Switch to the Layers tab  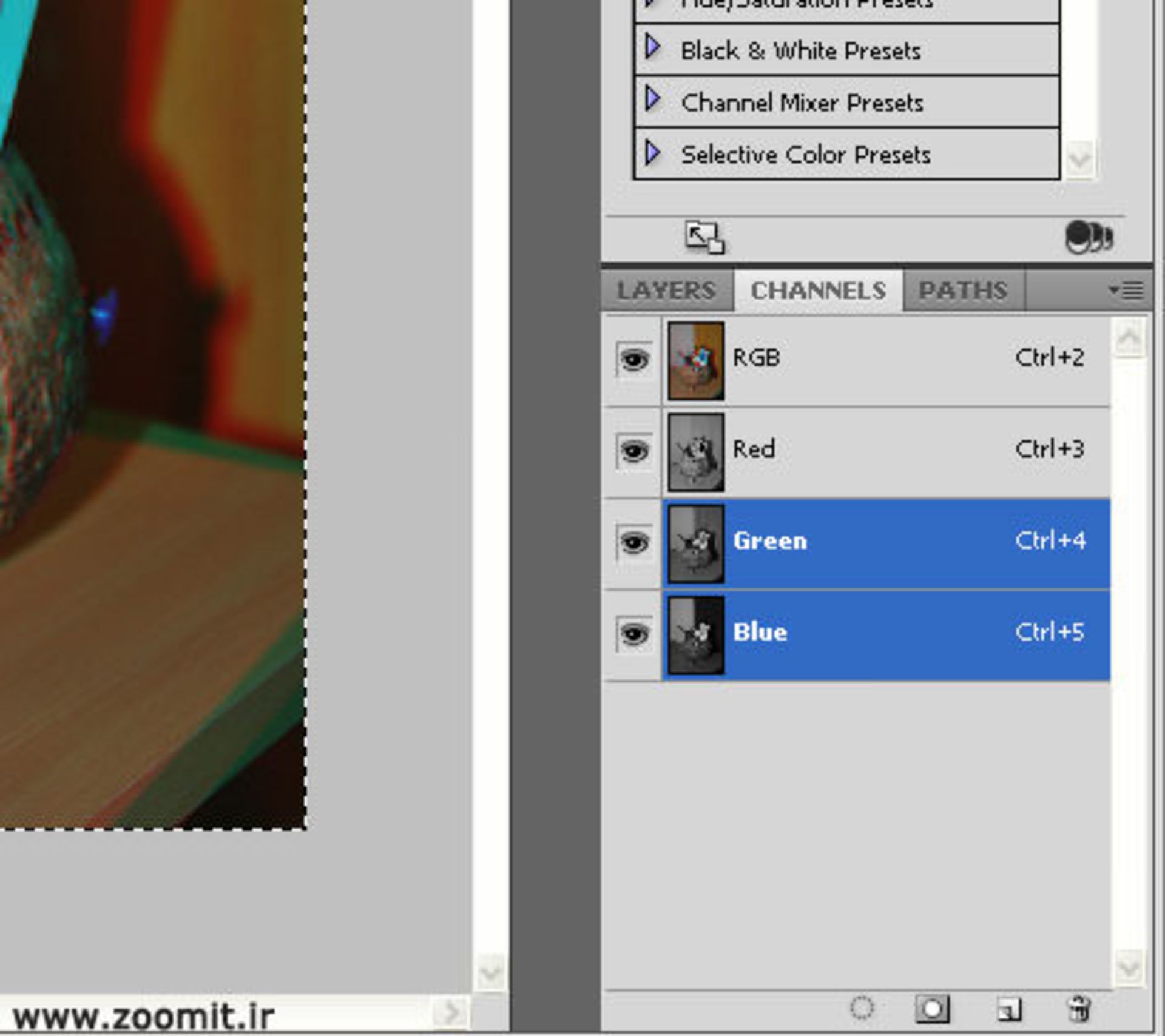point(666,290)
